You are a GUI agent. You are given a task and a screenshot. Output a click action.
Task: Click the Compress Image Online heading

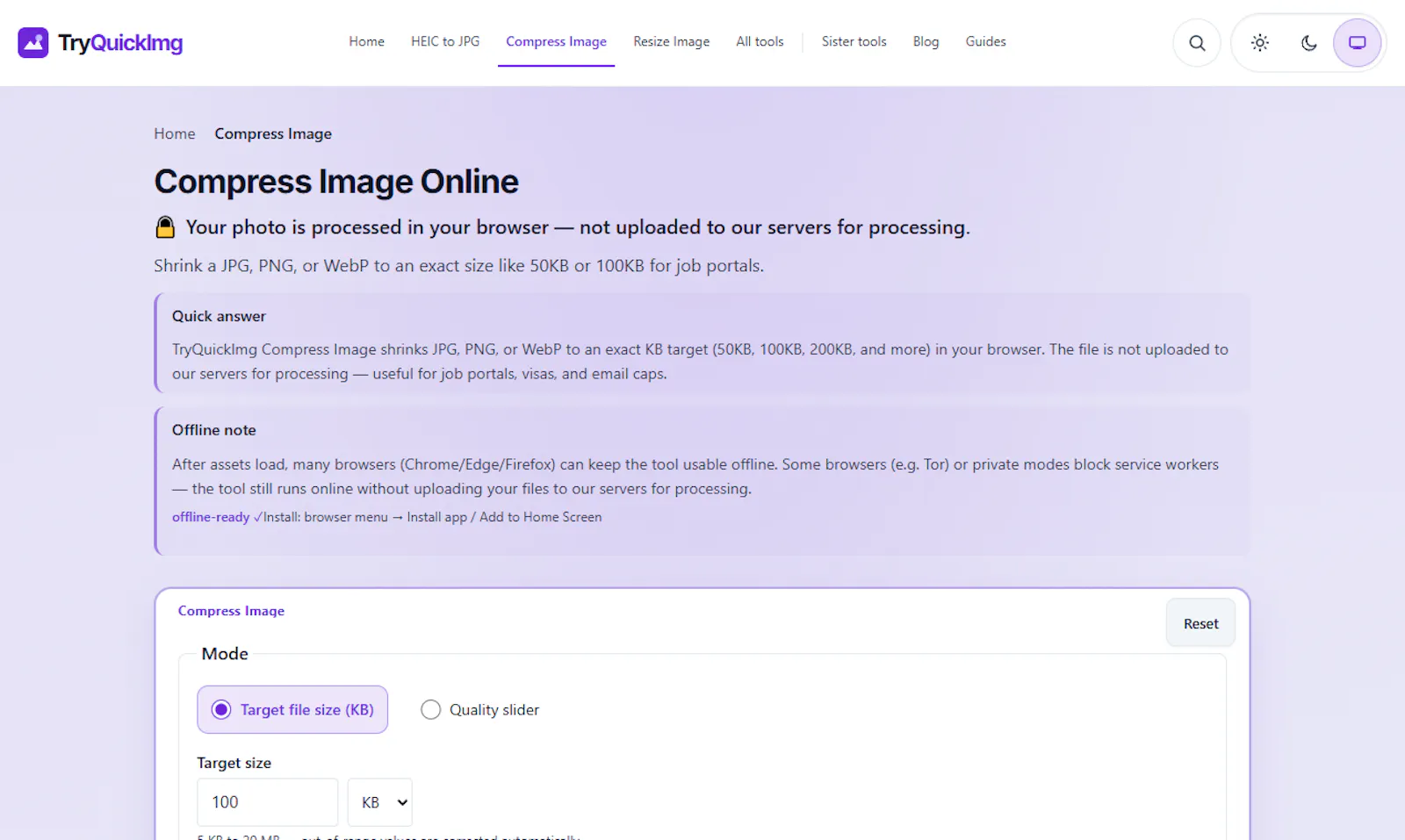click(336, 182)
